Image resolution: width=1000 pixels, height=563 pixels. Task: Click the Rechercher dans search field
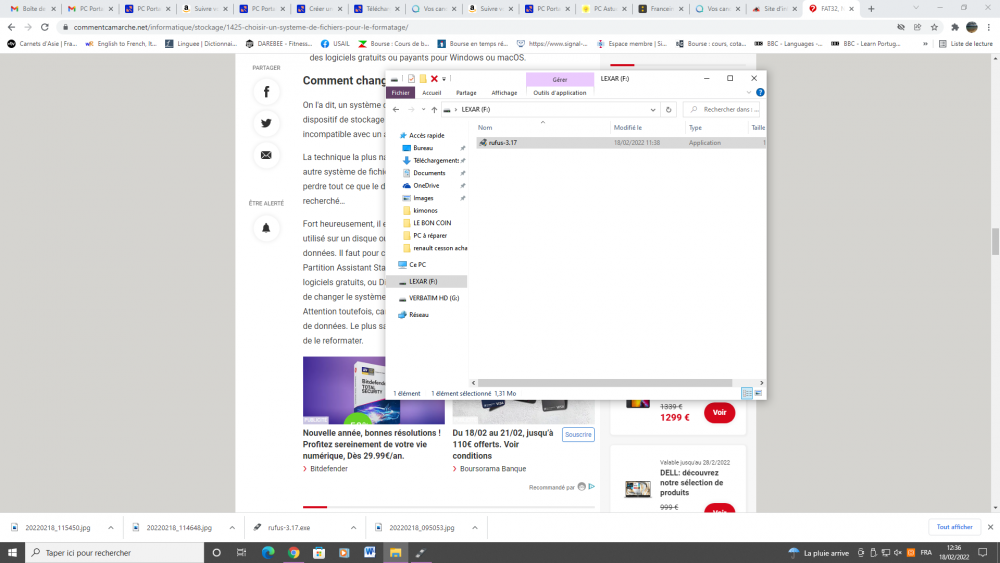722,110
